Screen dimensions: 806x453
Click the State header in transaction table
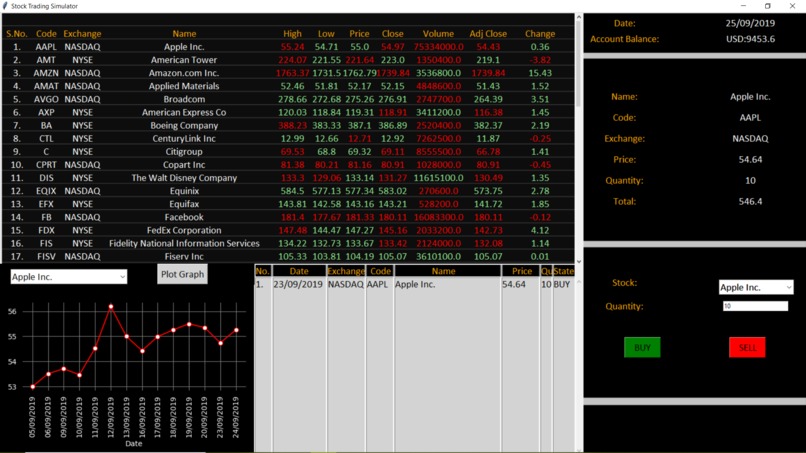(563, 271)
